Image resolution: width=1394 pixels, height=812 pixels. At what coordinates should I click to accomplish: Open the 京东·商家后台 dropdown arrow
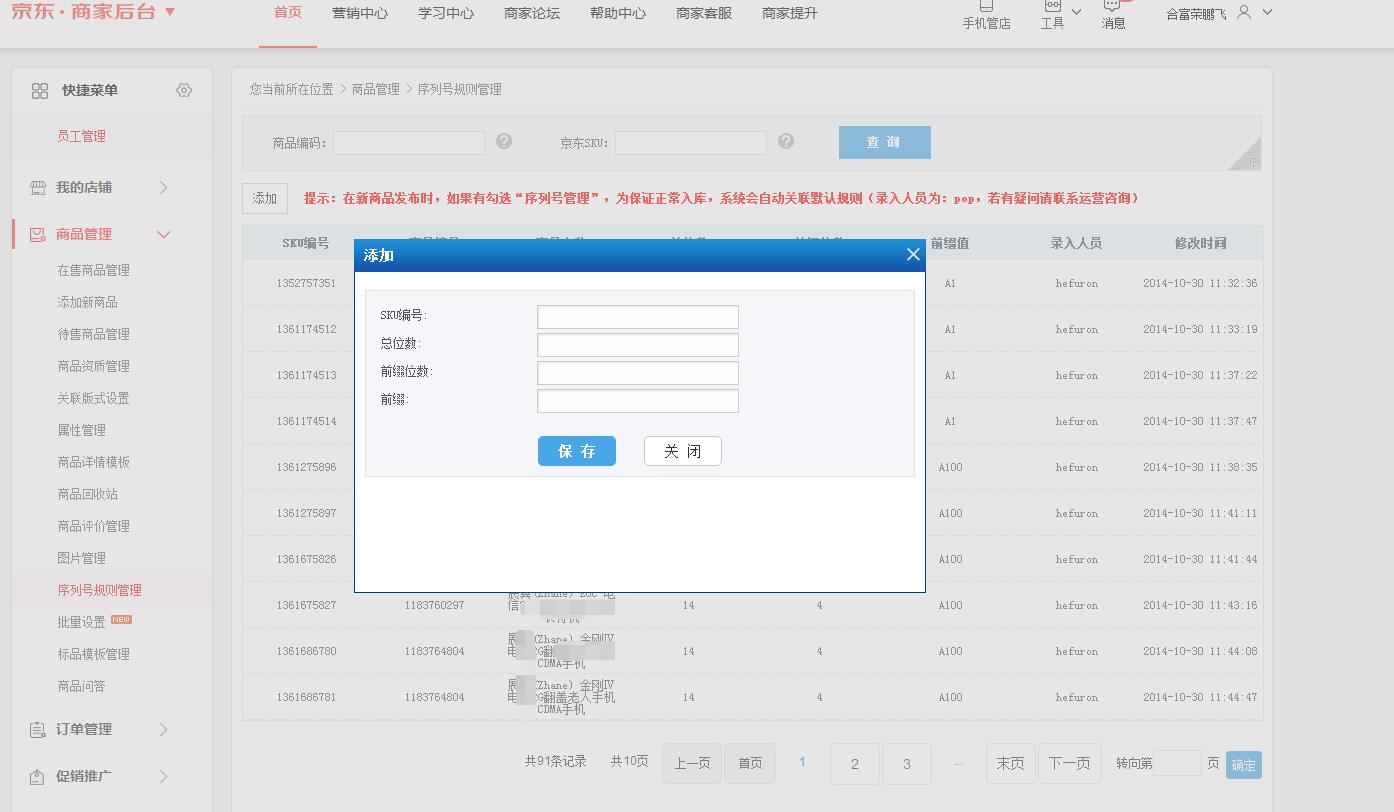(x=170, y=12)
